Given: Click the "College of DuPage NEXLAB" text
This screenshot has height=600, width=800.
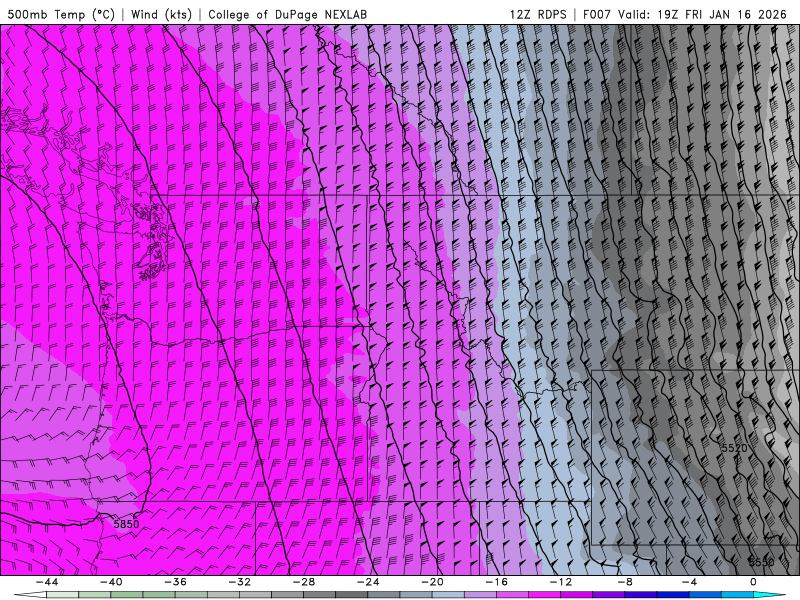Looking at the screenshot, I should 287,14.
